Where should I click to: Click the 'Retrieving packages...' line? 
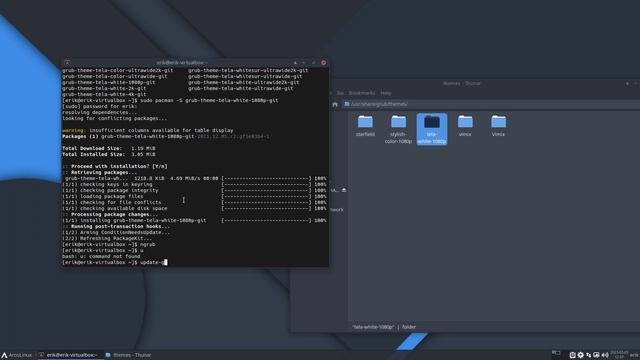(100, 173)
